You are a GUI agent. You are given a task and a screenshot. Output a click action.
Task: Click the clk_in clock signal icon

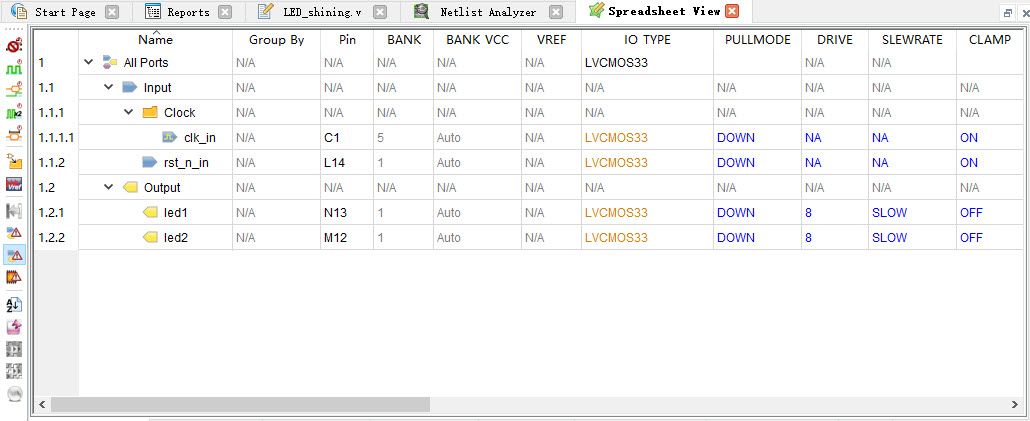170,137
